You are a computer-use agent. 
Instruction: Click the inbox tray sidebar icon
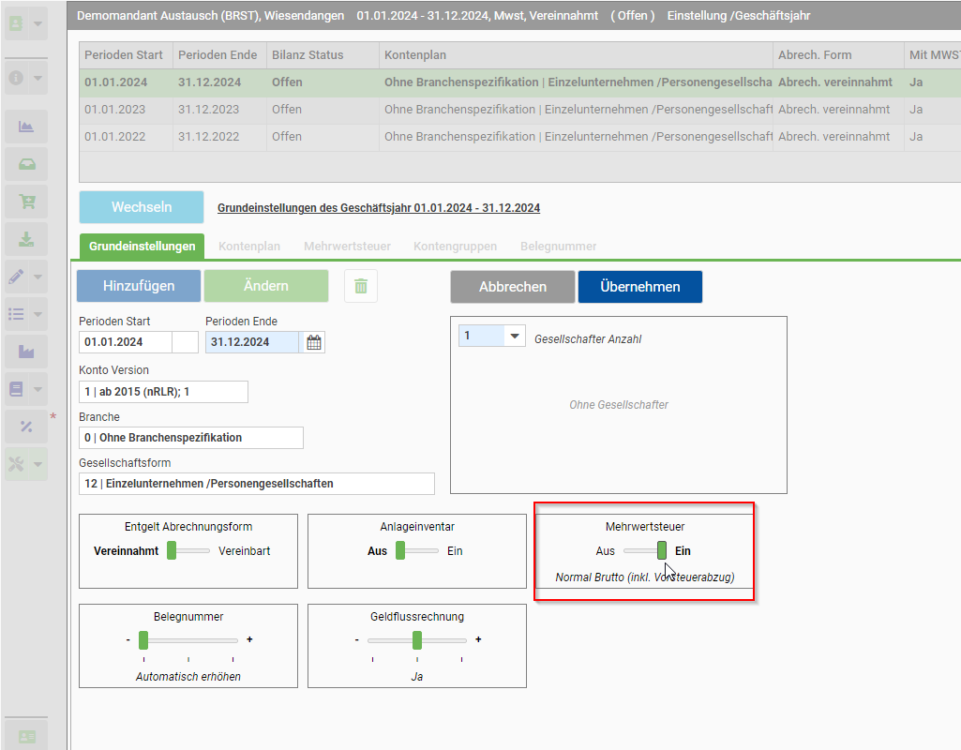pos(26,164)
